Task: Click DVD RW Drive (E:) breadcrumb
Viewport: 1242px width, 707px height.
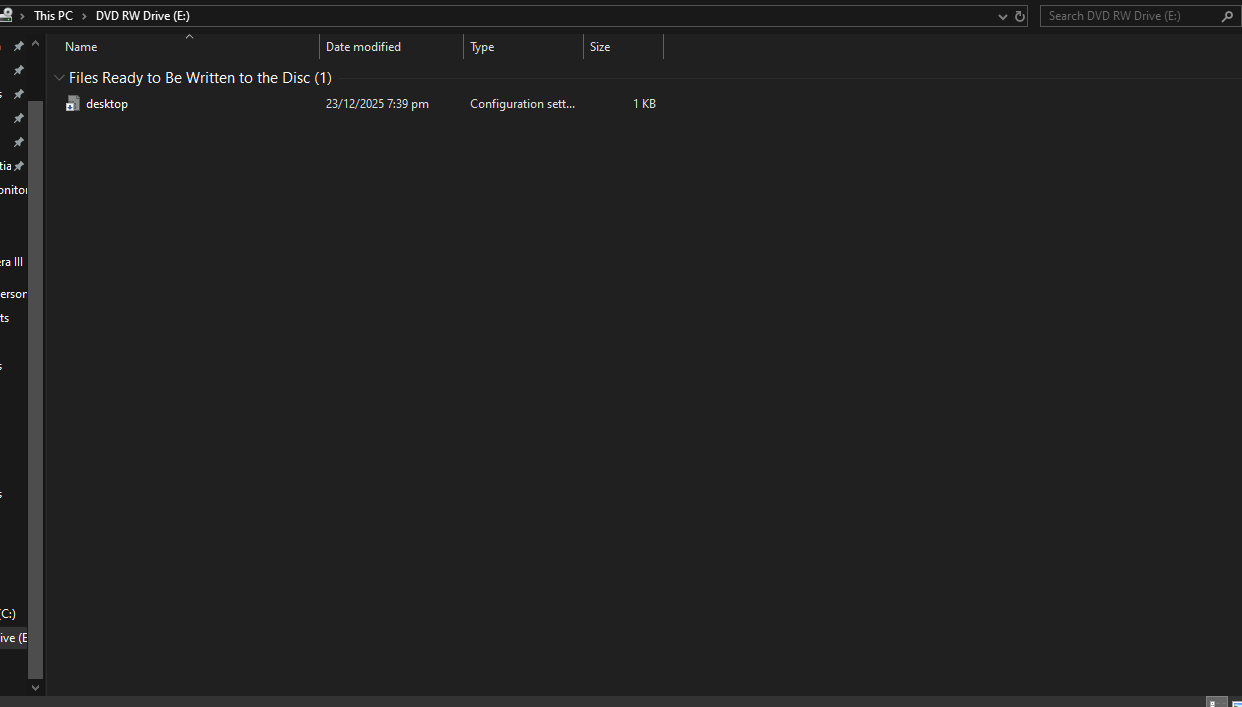Action: coord(143,16)
